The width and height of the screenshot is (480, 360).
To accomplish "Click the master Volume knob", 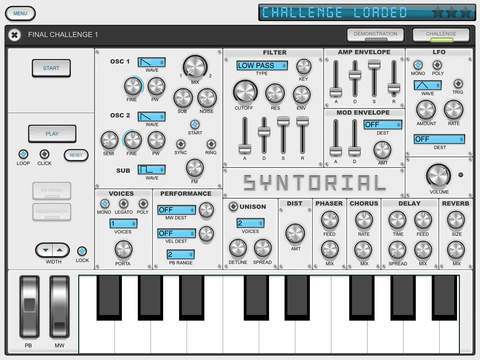I will coord(438,176).
